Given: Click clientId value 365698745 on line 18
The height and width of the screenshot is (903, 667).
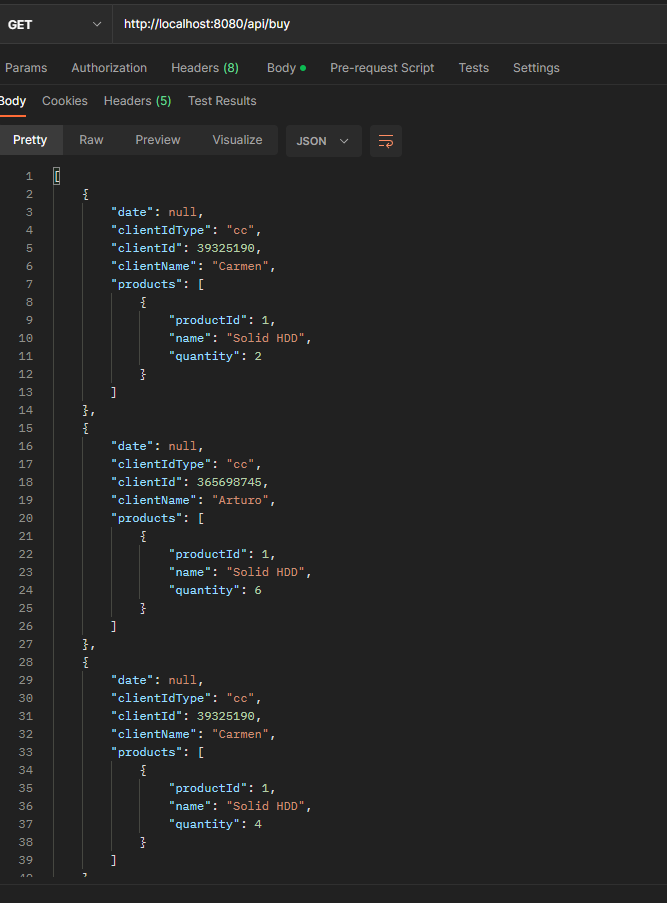Looking at the screenshot, I should click(x=229, y=482).
